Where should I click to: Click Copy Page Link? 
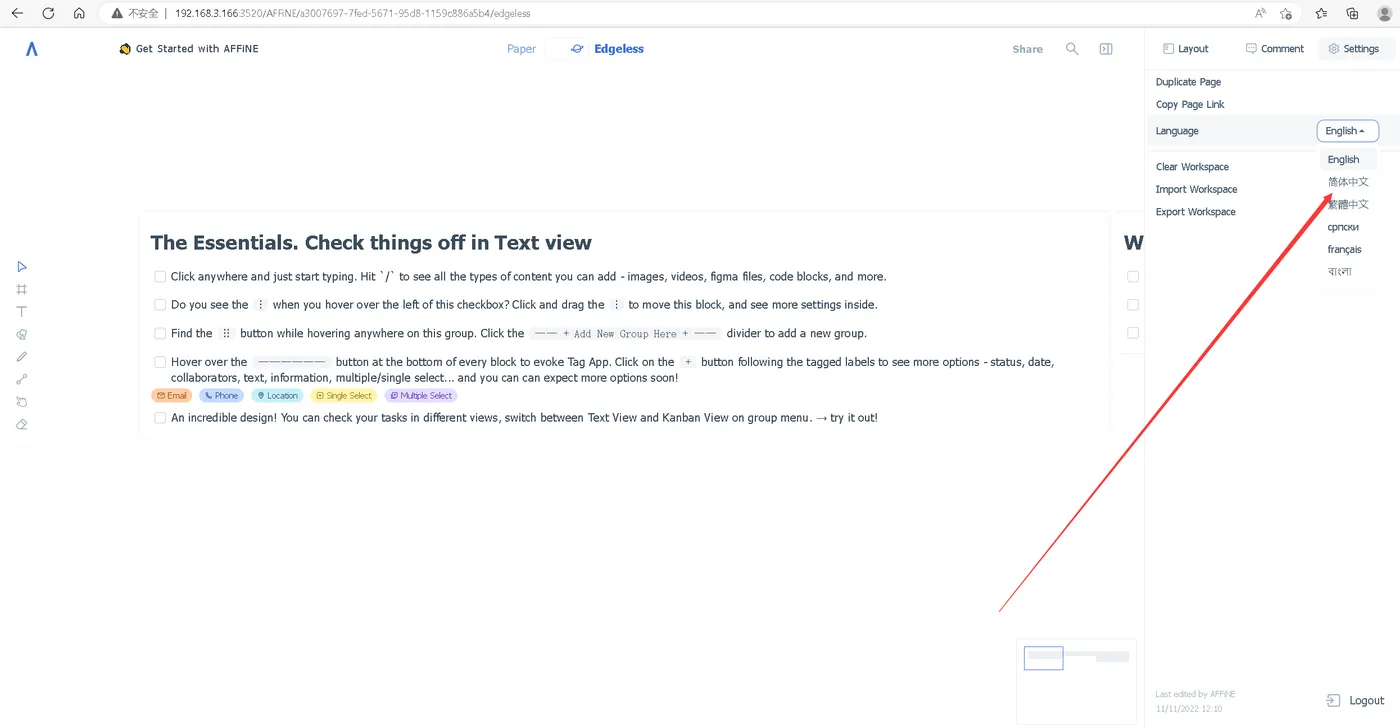1190,105
